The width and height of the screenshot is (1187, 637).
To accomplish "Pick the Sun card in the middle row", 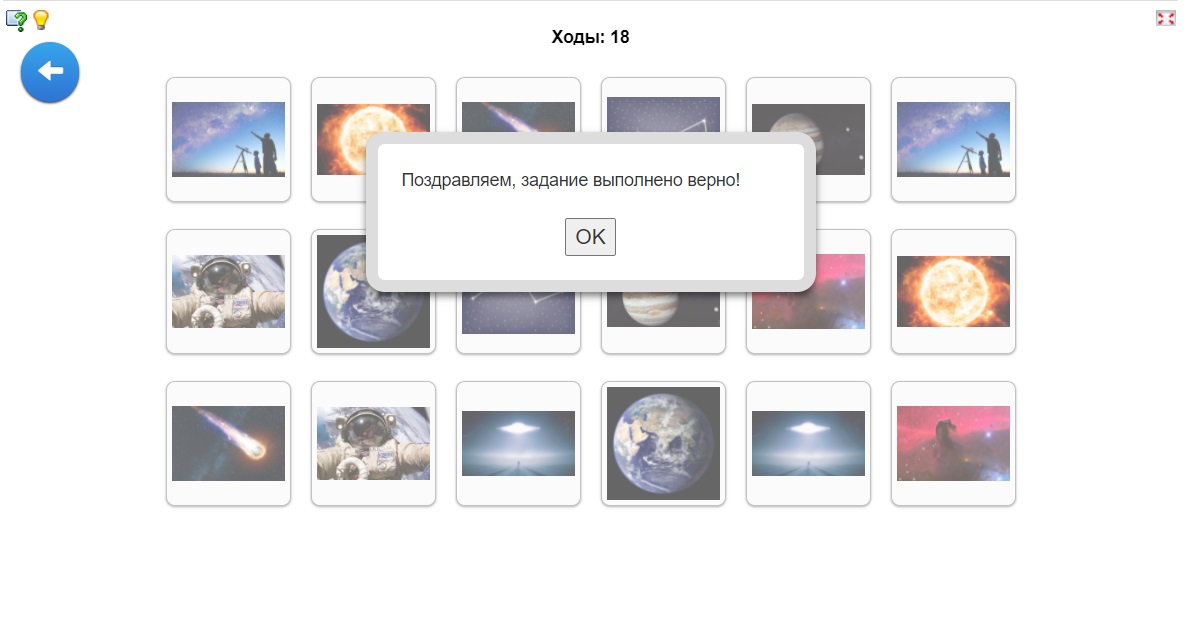I will coord(953,291).
